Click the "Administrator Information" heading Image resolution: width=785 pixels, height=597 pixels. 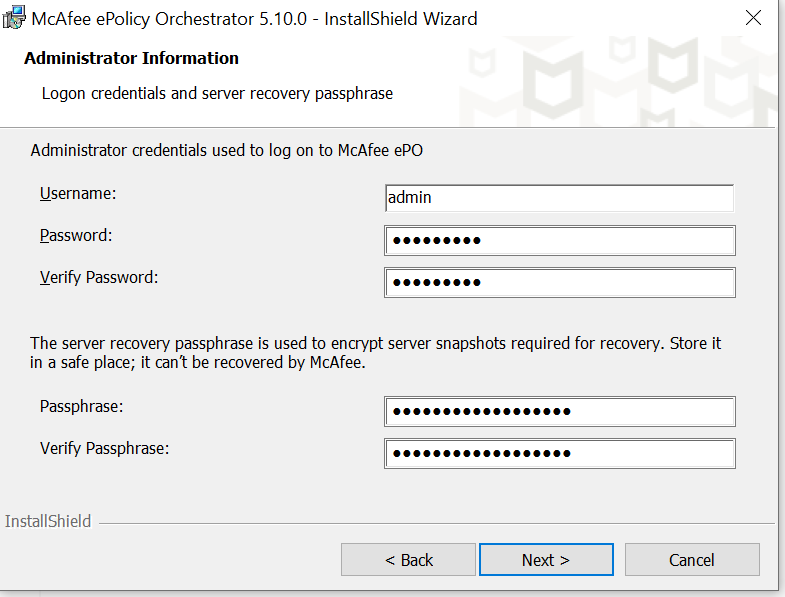click(131, 58)
